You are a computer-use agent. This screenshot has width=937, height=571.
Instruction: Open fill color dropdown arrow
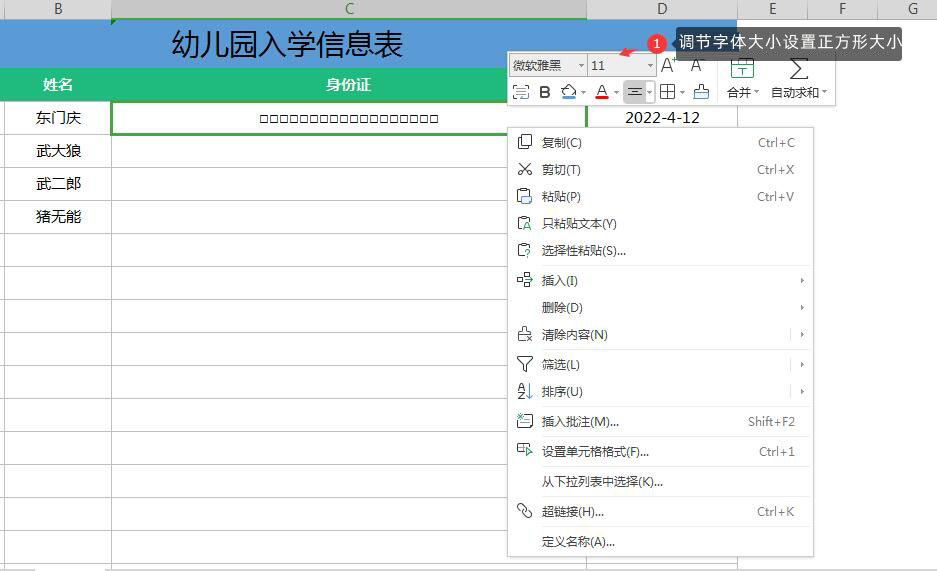click(x=583, y=93)
